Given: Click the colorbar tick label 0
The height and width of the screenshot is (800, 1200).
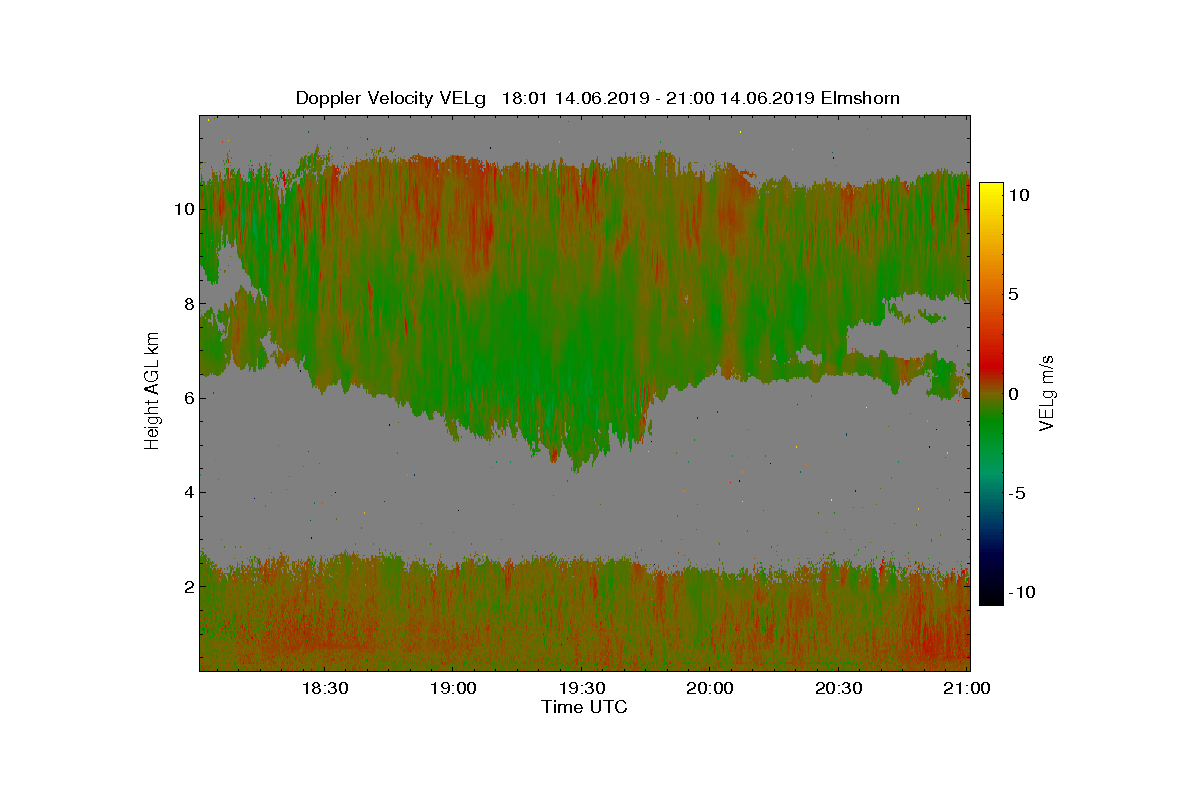Looking at the screenshot, I should pos(1013,394).
